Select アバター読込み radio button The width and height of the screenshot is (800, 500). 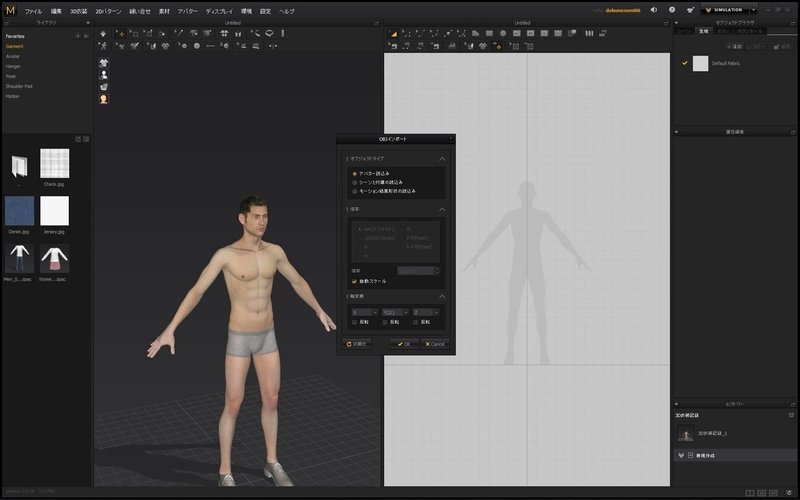[x=355, y=174]
